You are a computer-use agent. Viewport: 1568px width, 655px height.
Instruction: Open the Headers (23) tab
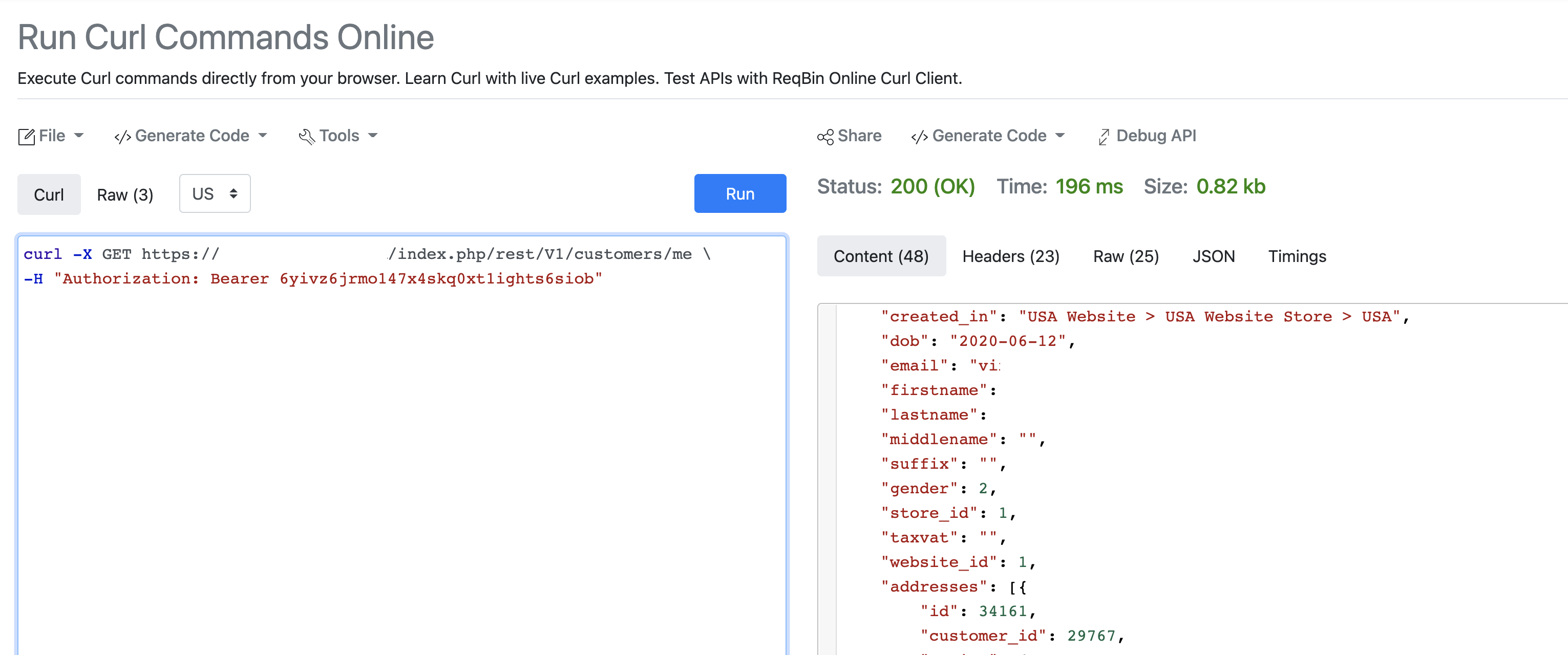[1010, 257]
